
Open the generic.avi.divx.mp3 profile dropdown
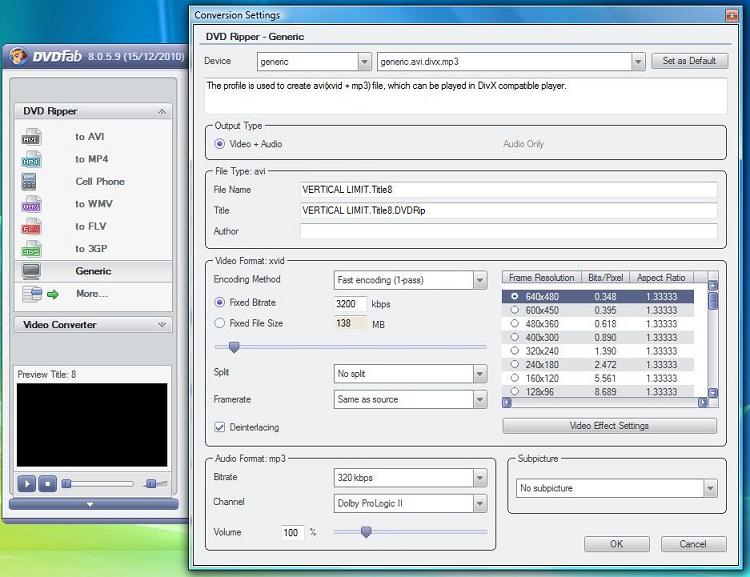[x=638, y=62]
